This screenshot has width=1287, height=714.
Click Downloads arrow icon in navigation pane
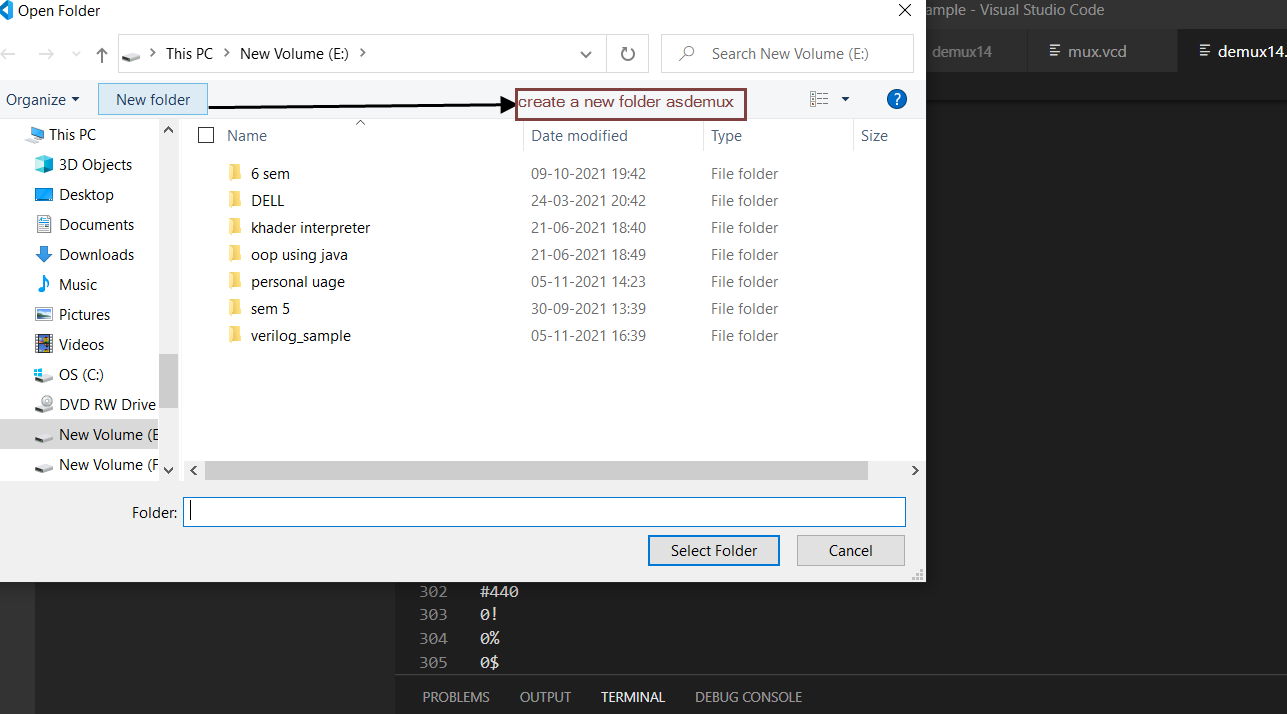coord(43,254)
